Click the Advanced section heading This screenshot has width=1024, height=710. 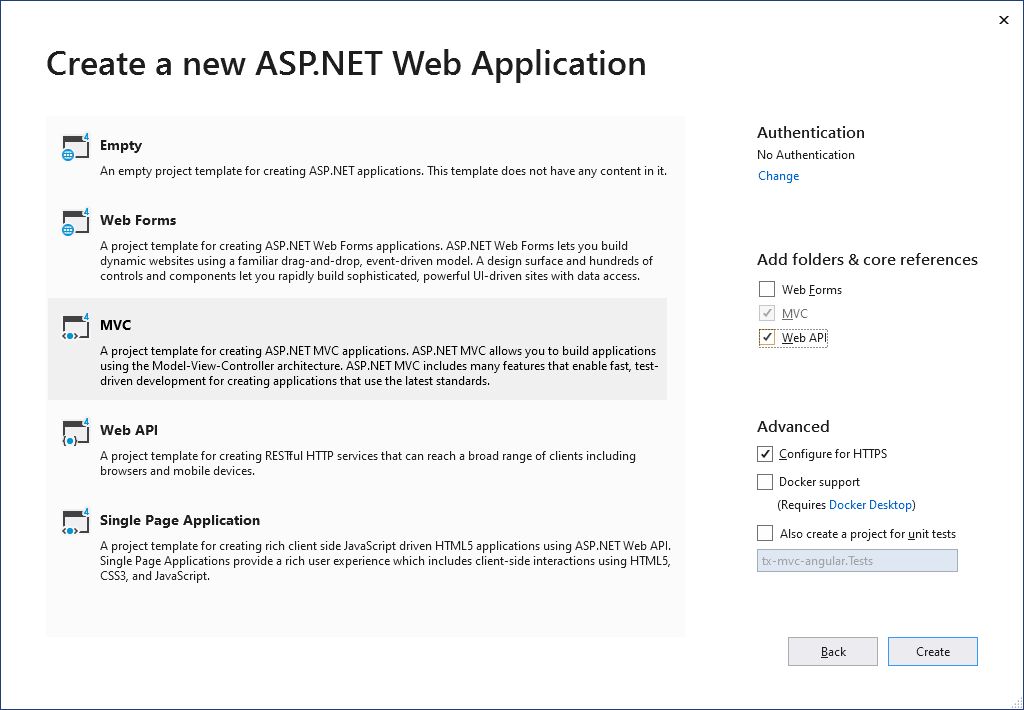tap(793, 427)
